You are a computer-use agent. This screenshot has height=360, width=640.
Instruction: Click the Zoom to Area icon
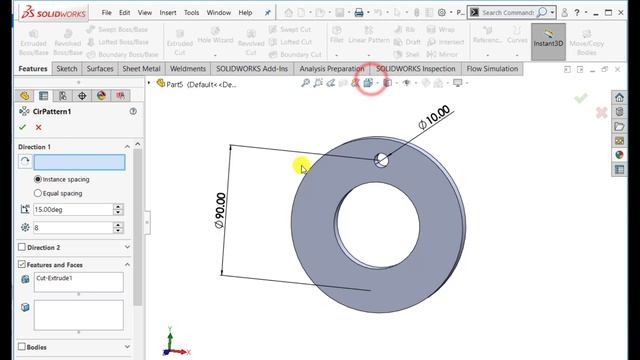[318, 83]
